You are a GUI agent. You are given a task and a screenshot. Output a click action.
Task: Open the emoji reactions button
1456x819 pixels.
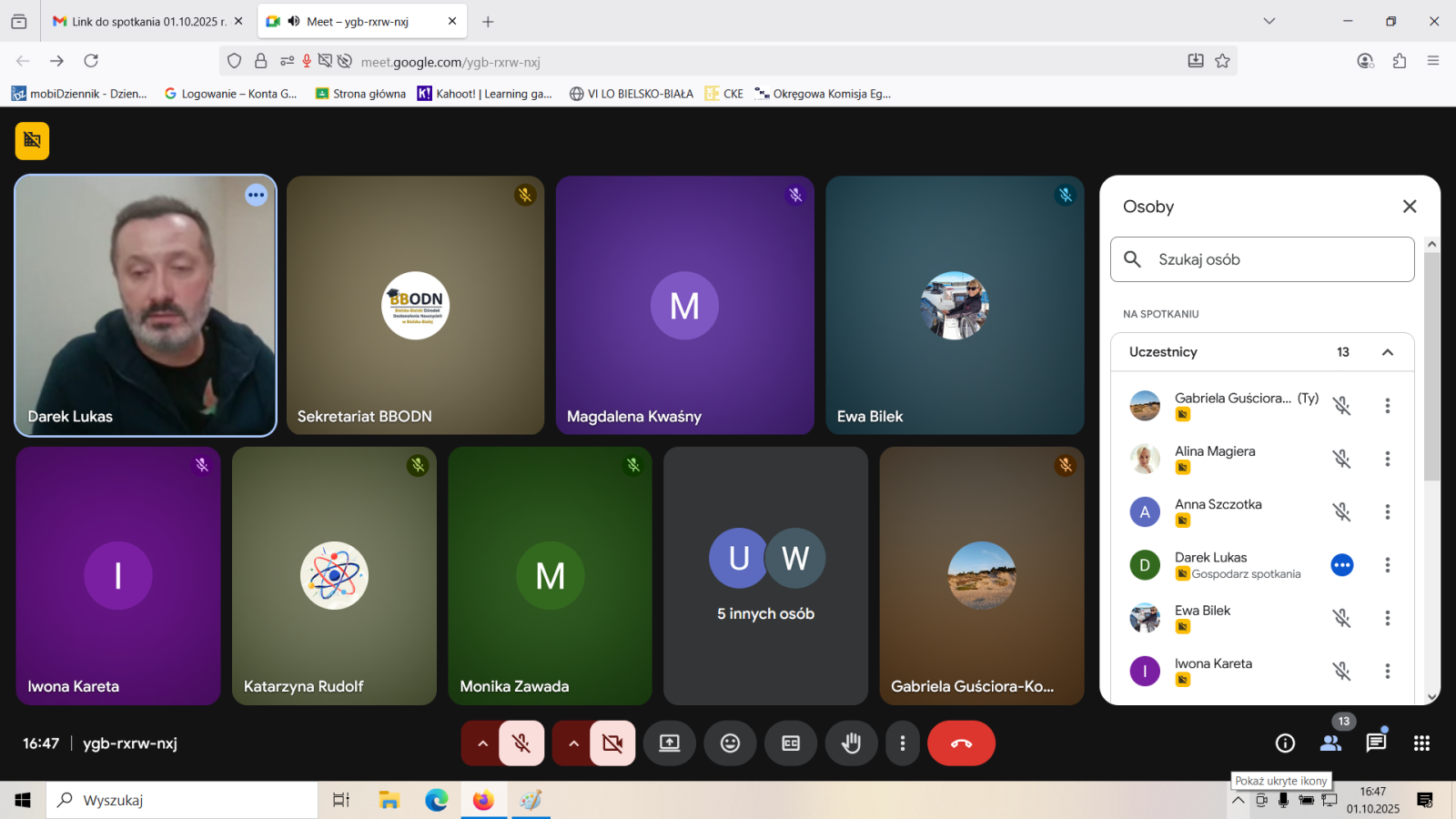point(730,743)
